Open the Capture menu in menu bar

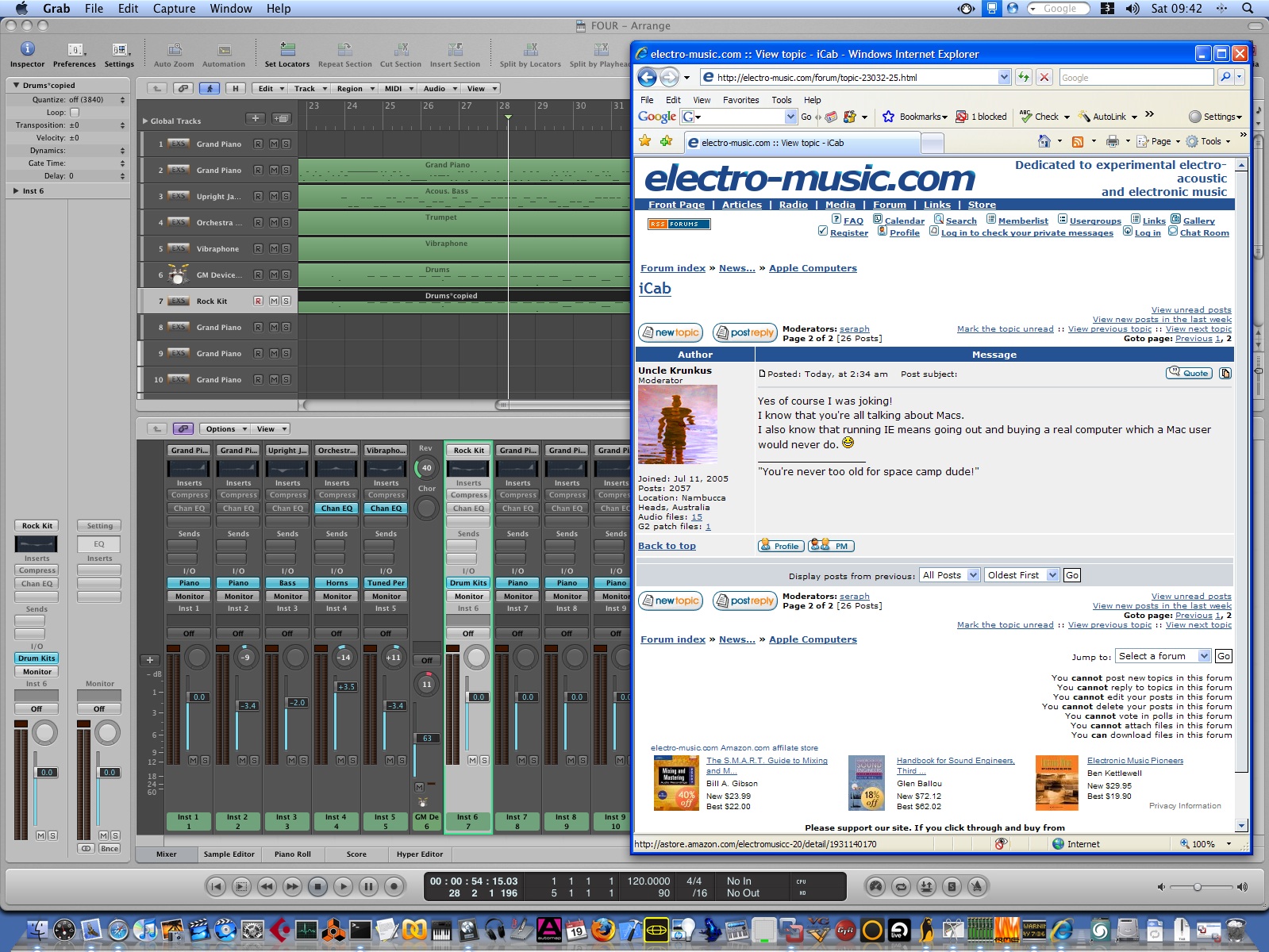[x=174, y=9]
